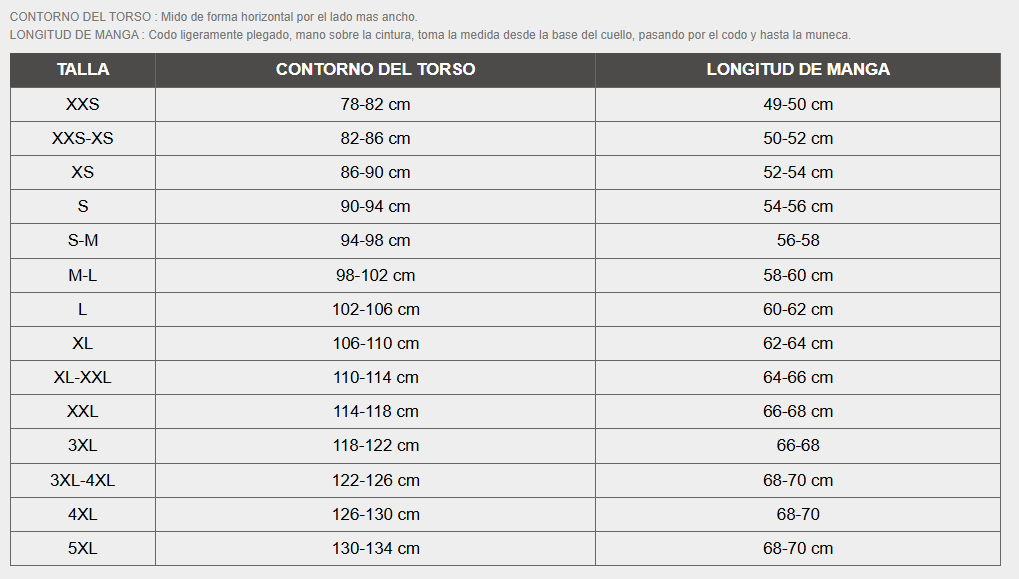Select the XS size cell

[83, 172]
